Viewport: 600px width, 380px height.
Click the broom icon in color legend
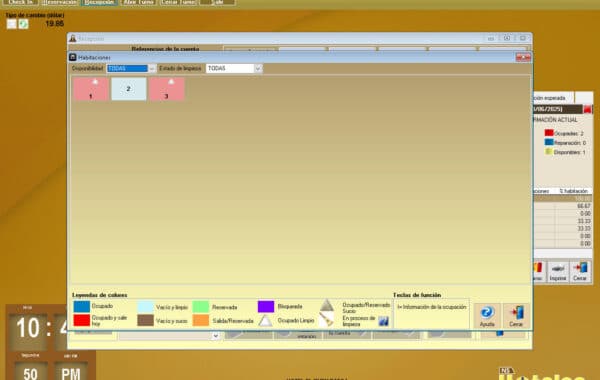(x=326, y=320)
